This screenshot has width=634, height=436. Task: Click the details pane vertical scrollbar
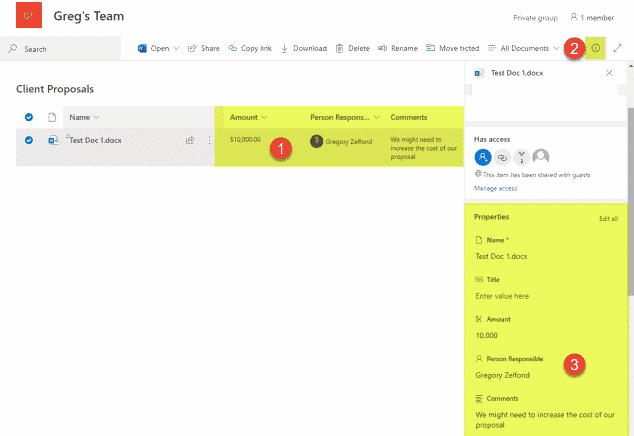[631, 201]
